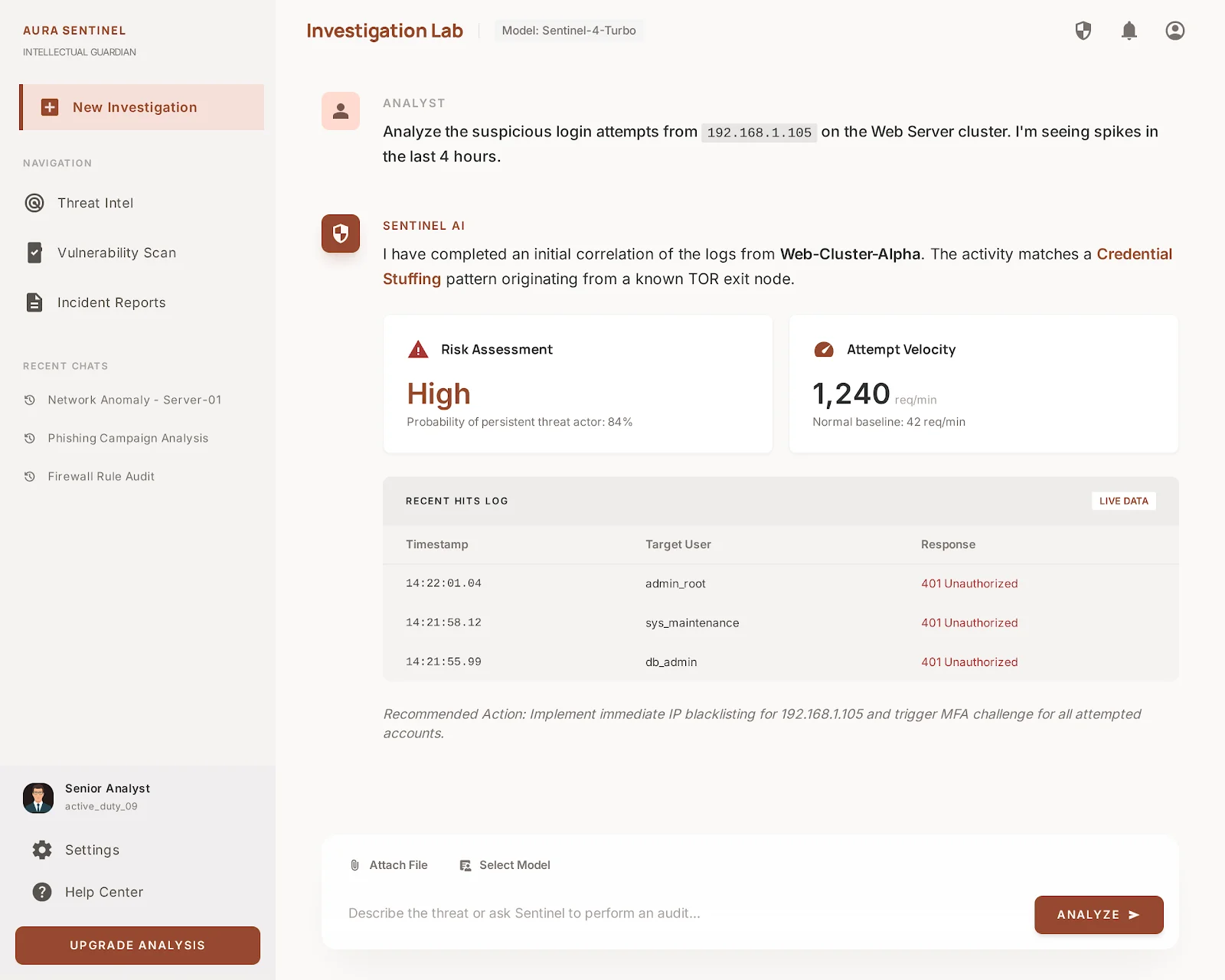Select the 14:22:01.04 timestamp cell
Screen dimensions: 1225x980
[x=443, y=583]
